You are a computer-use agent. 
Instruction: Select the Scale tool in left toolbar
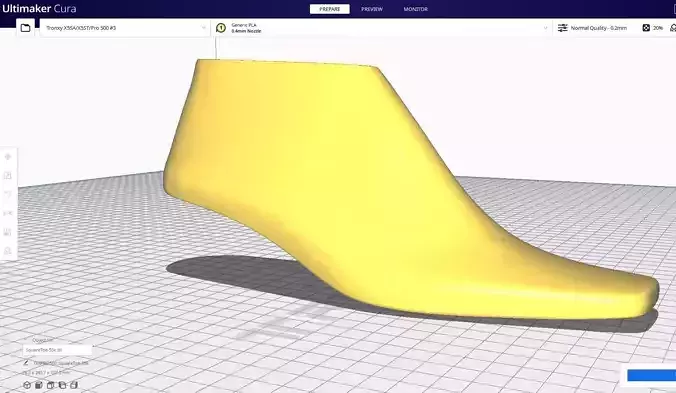point(8,175)
